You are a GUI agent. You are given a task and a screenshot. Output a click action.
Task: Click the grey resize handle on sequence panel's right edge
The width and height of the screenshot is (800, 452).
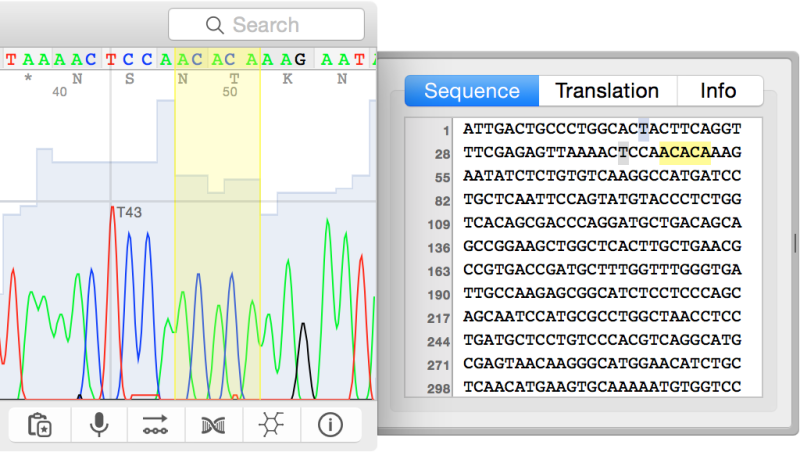(795, 243)
